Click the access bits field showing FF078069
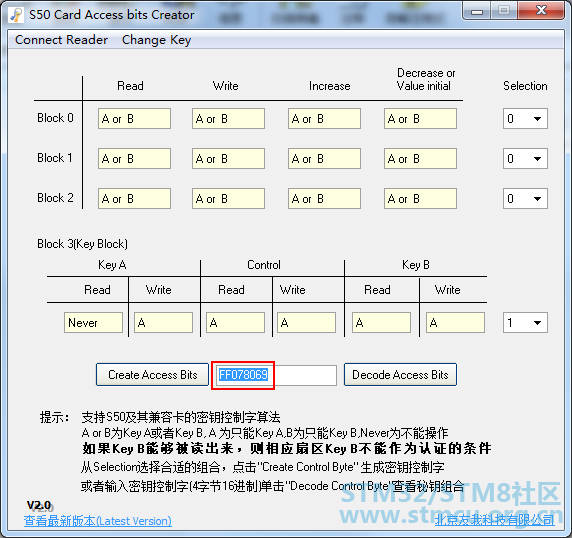 (276, 375)
